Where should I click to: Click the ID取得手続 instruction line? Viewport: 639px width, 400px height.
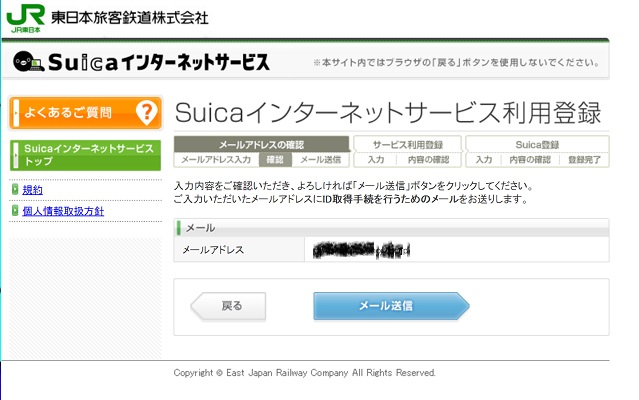coord(351,199)
